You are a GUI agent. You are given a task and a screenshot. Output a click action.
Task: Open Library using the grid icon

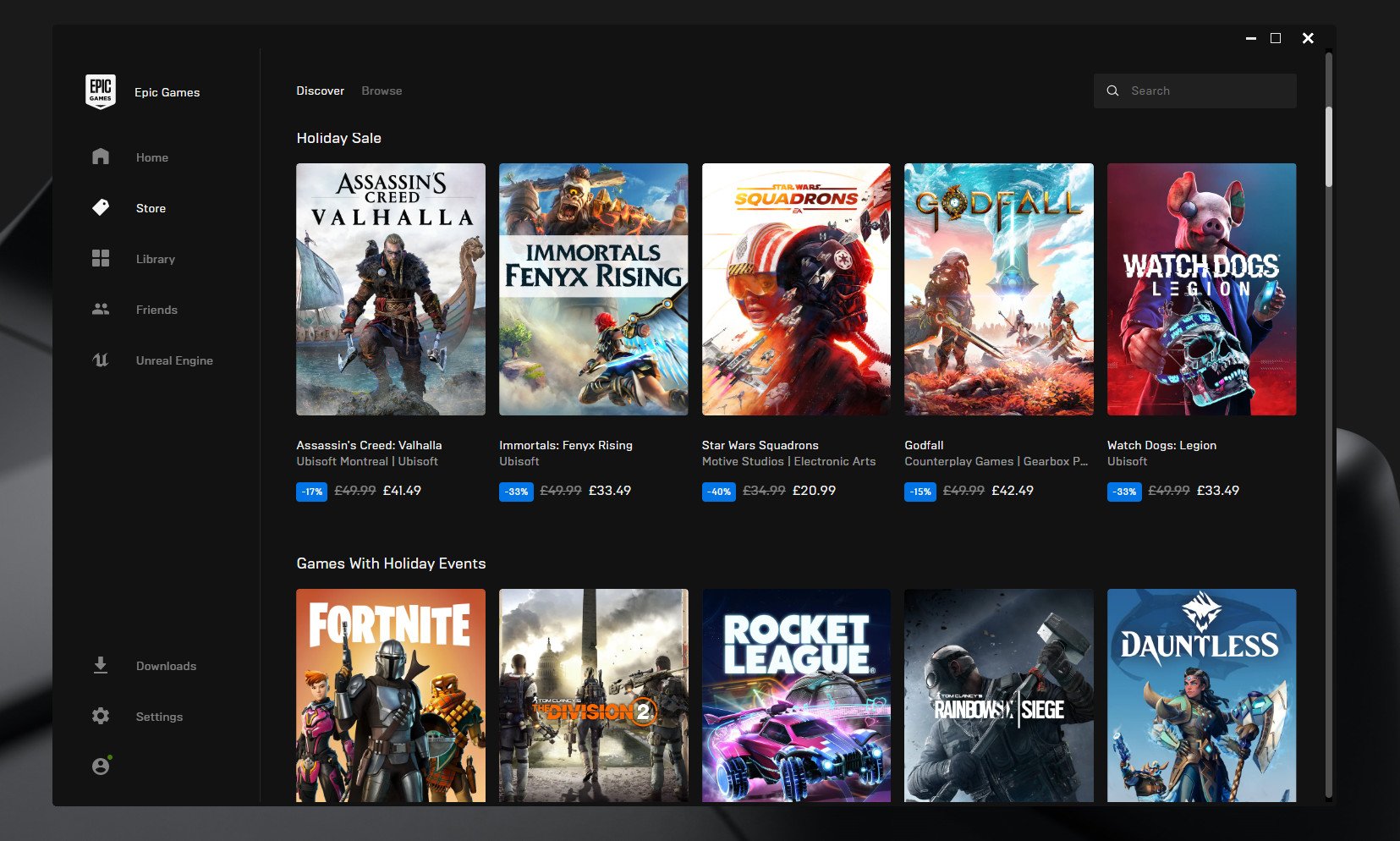[101, 258]
